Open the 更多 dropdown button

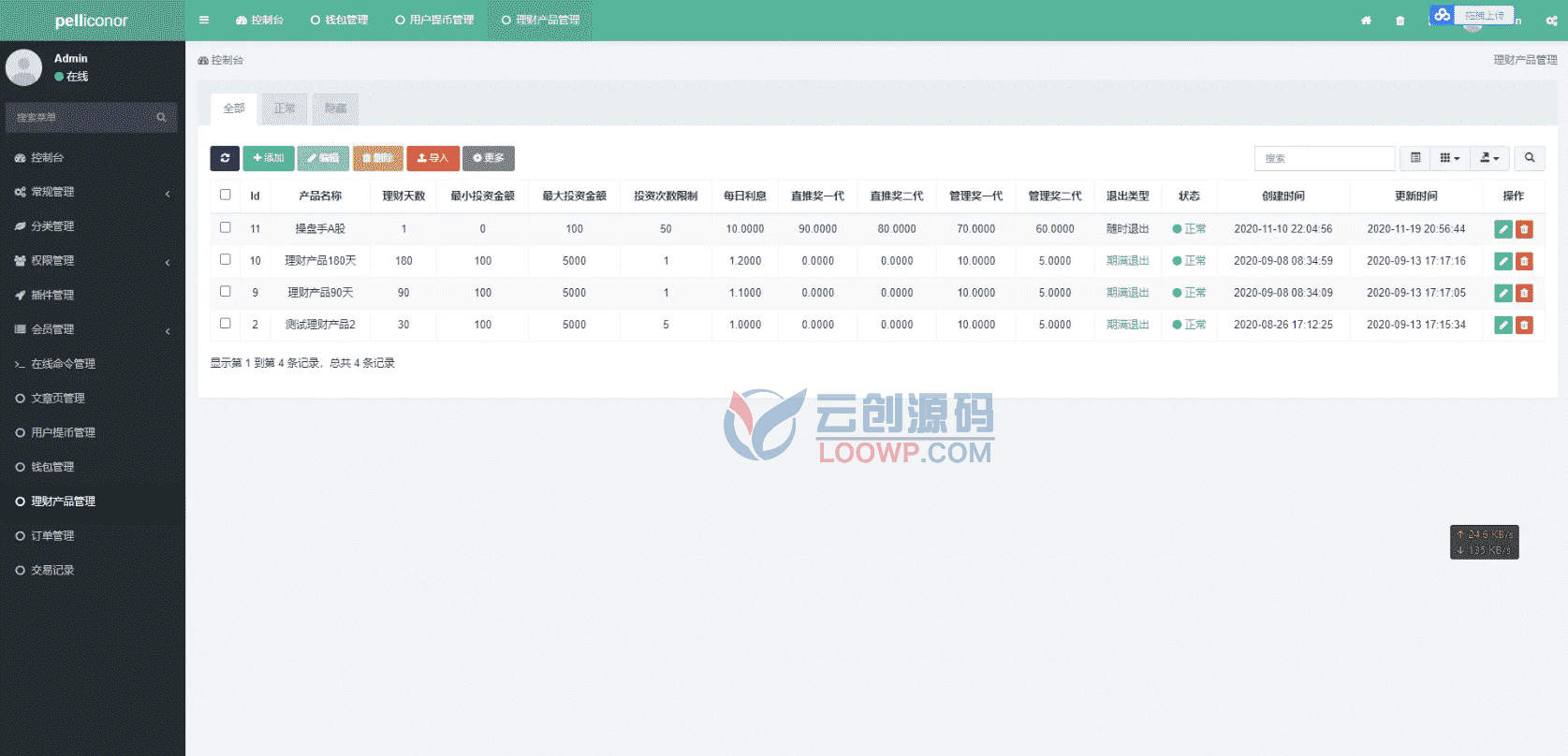489,158
